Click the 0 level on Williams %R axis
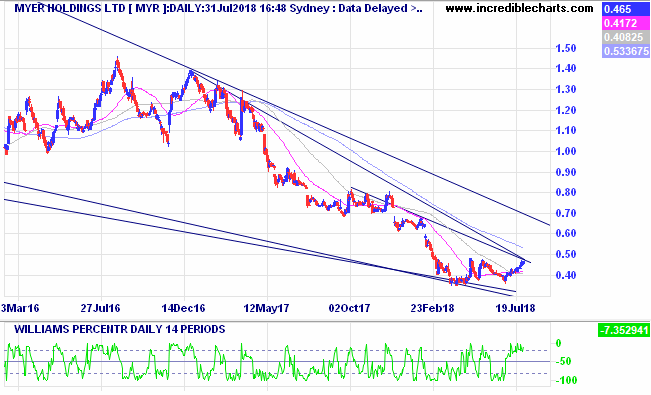 558,343
